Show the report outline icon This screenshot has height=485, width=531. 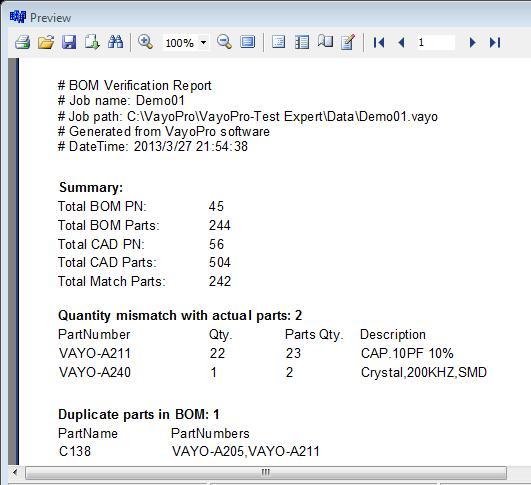278,42
